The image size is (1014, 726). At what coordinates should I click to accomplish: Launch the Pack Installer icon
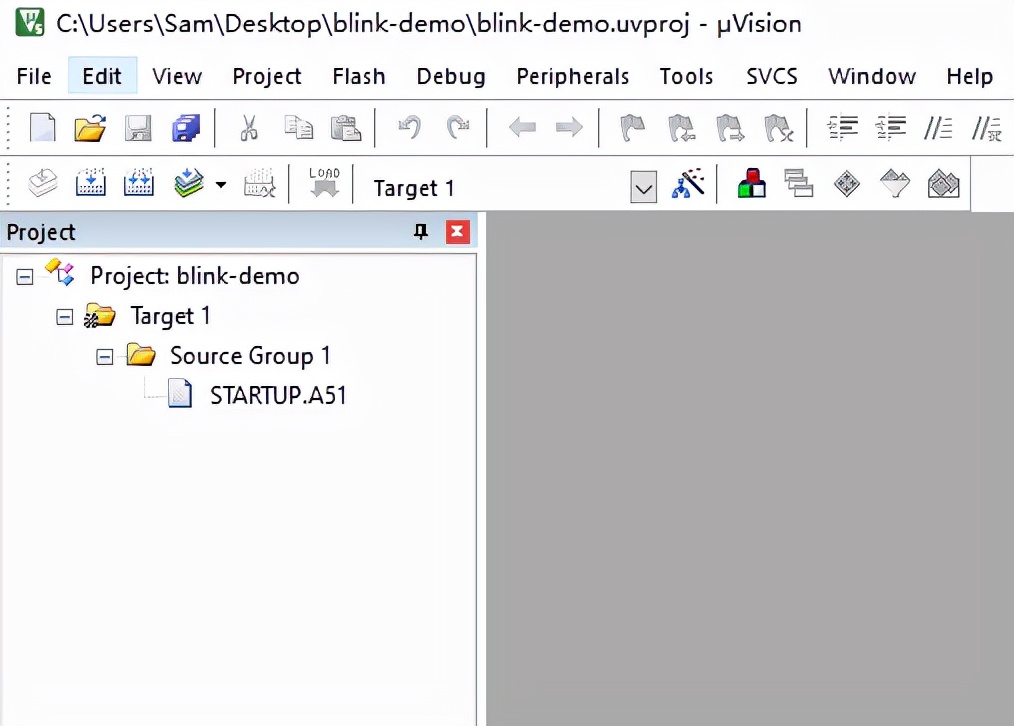pos(944,184)
